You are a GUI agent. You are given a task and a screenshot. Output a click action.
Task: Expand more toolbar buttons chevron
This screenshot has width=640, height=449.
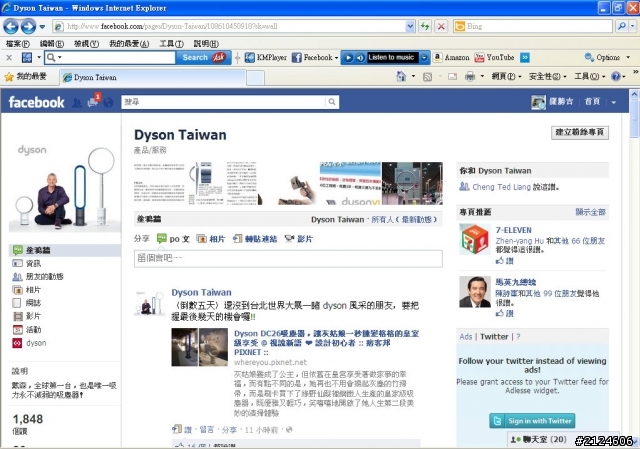tap(525, 58)
